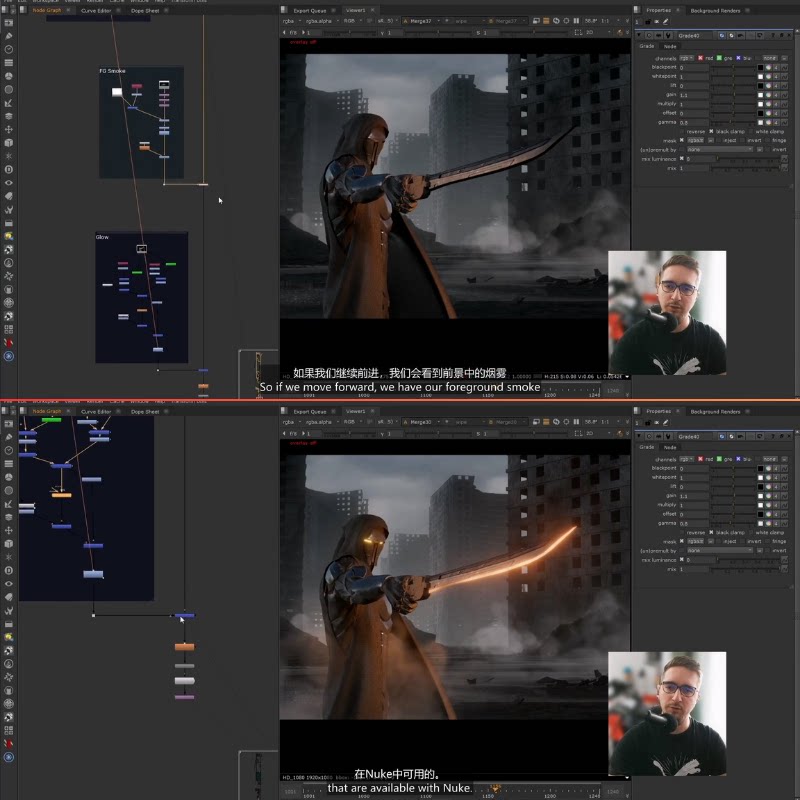Open the Transform nodes menu in lower Nuke window
The image size is (800, 800).
coord(9,531)
